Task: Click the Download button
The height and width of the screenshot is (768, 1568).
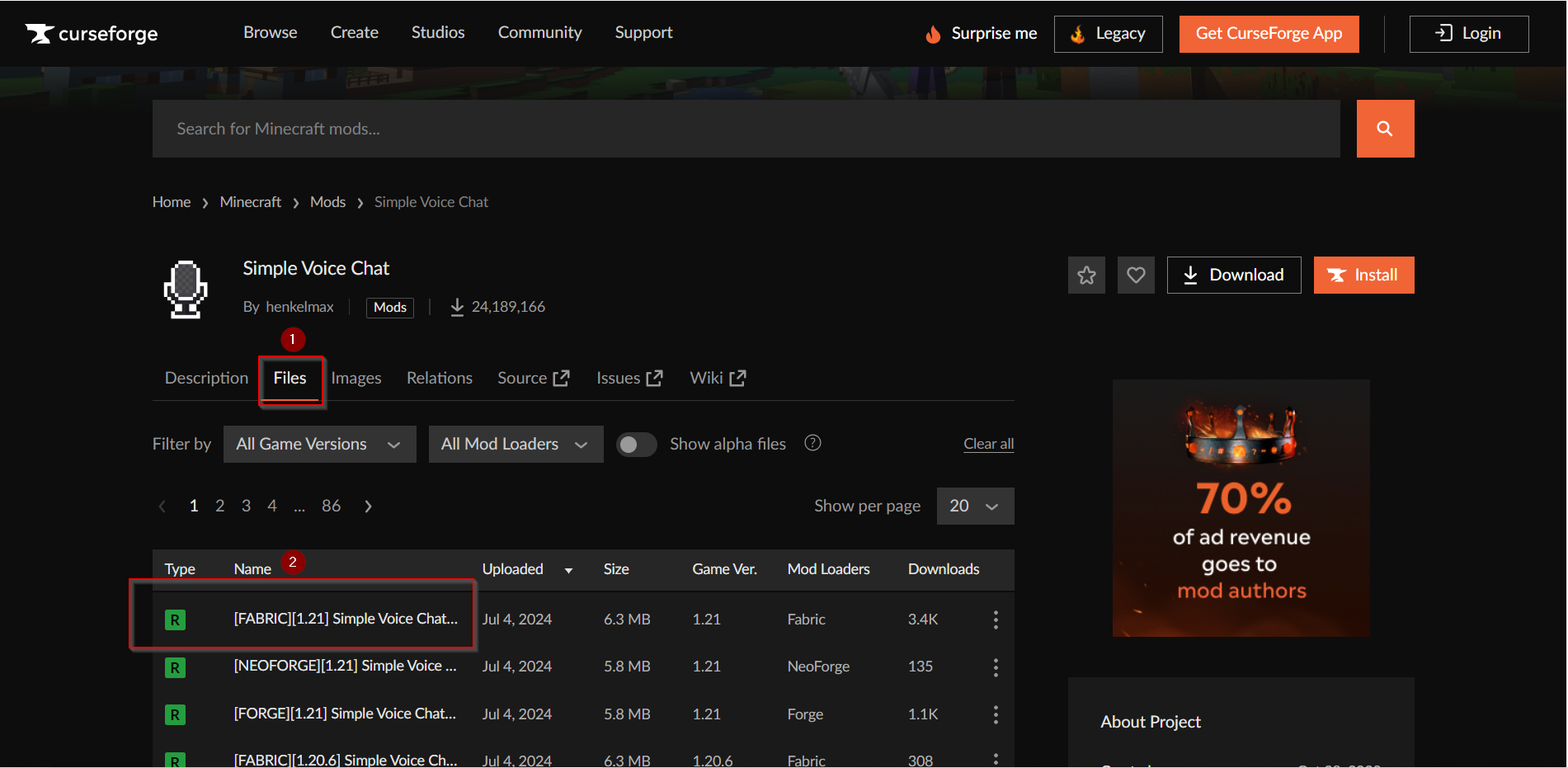Action: pyautogui.click(x=1234, y=275)
